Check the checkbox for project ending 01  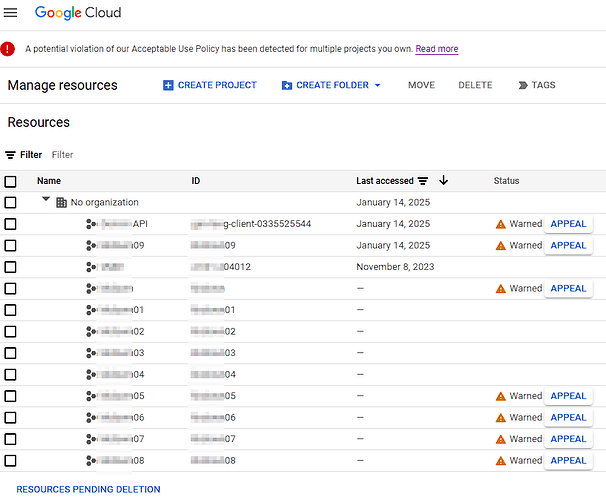(10, 310)
